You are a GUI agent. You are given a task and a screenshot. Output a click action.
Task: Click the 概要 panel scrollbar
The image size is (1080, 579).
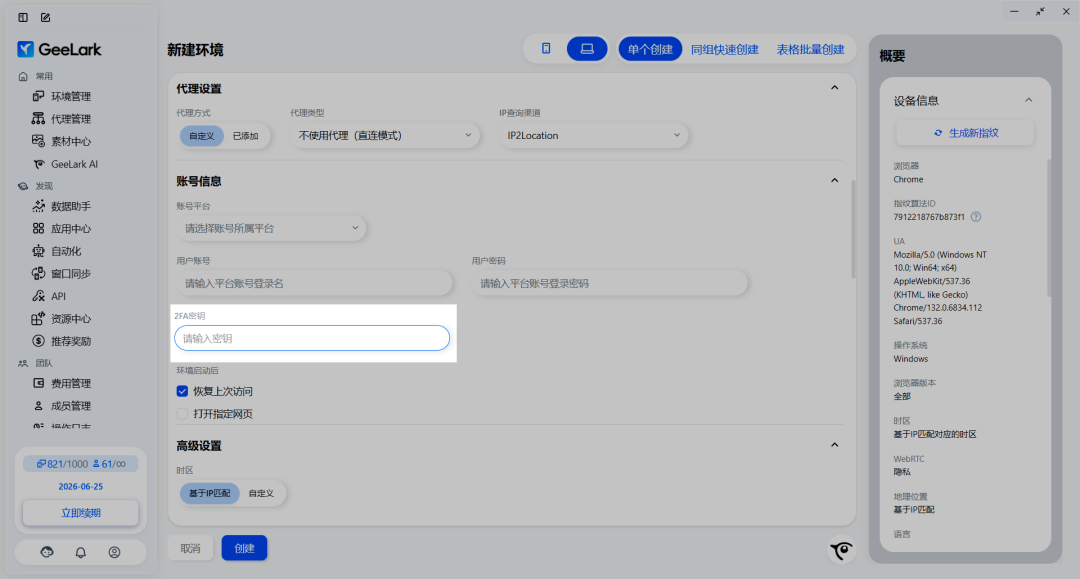[1049, 228]
